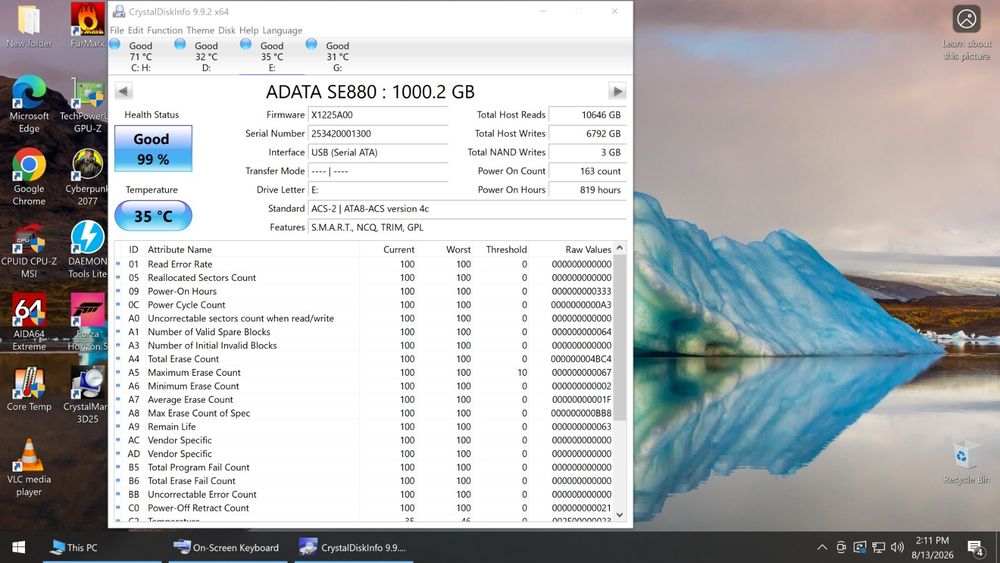The width and height of the screenshot is (1000, 563).
Task: Open the Disk menu
Action: [x=226, y=30]
